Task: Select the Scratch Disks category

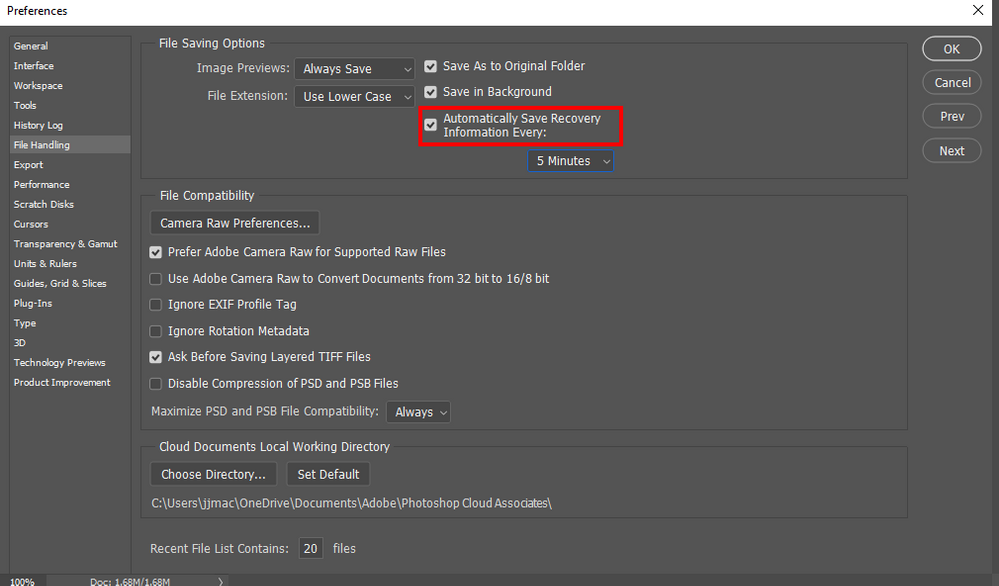Action: click(44, 205)
